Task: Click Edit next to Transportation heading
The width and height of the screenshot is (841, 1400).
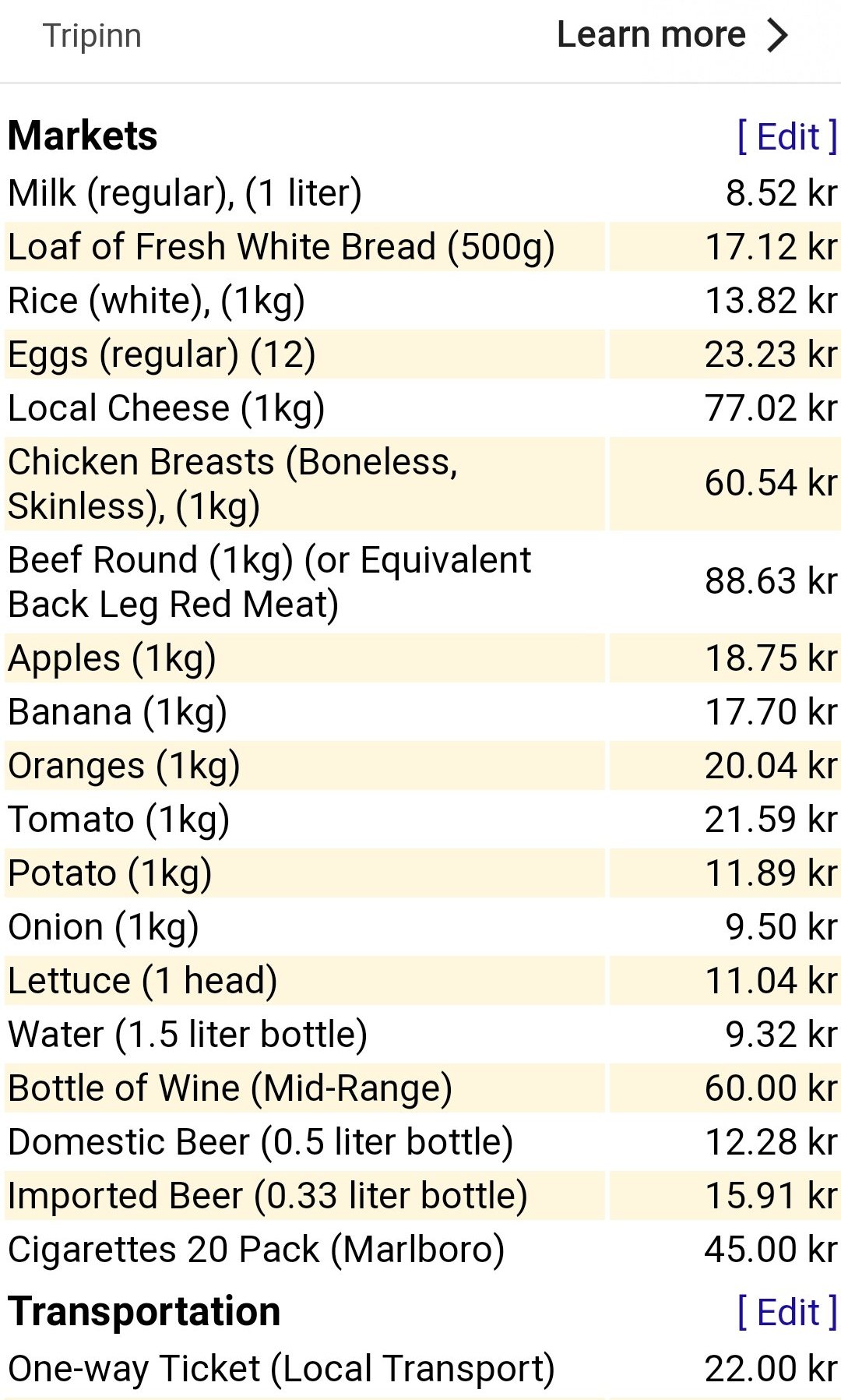Action: click(786, 1312)
